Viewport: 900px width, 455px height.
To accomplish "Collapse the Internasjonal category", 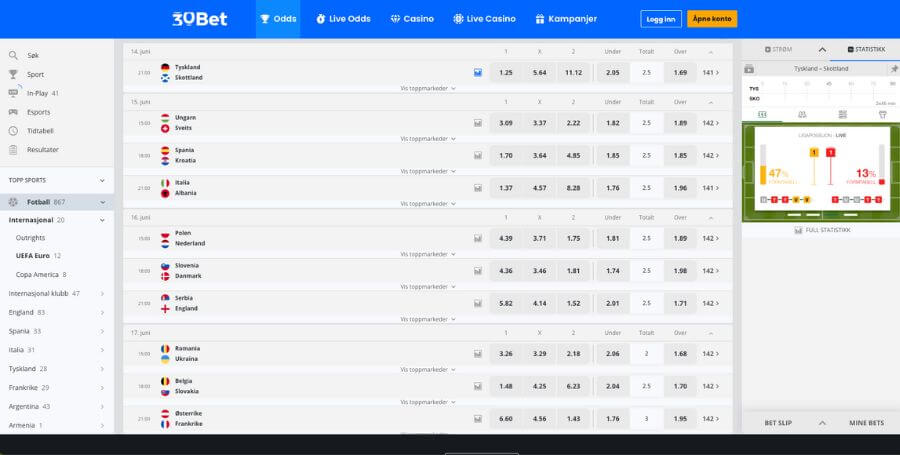I will (102, 220).
